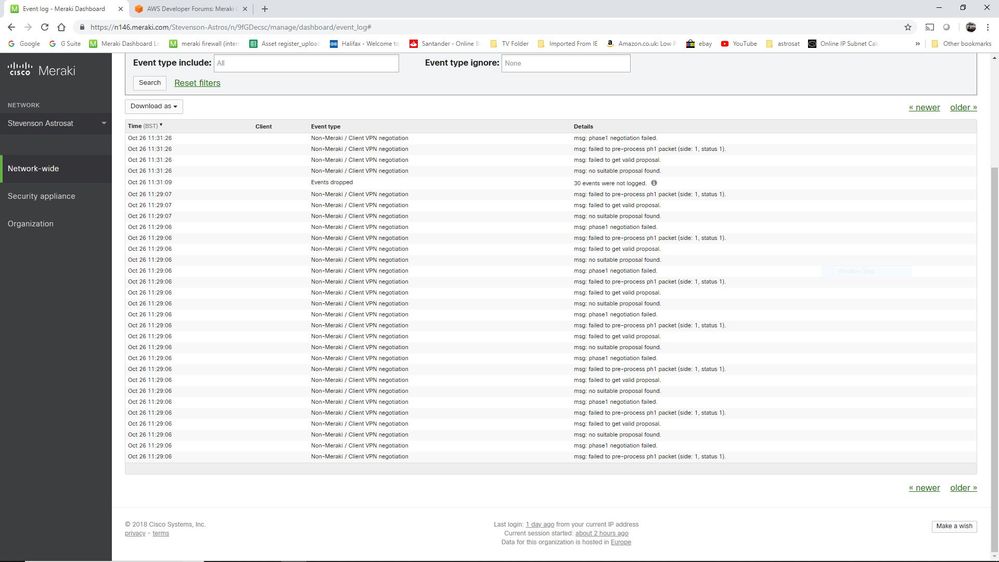
Task: Reload the current page
Action: (x=45, y=27)
